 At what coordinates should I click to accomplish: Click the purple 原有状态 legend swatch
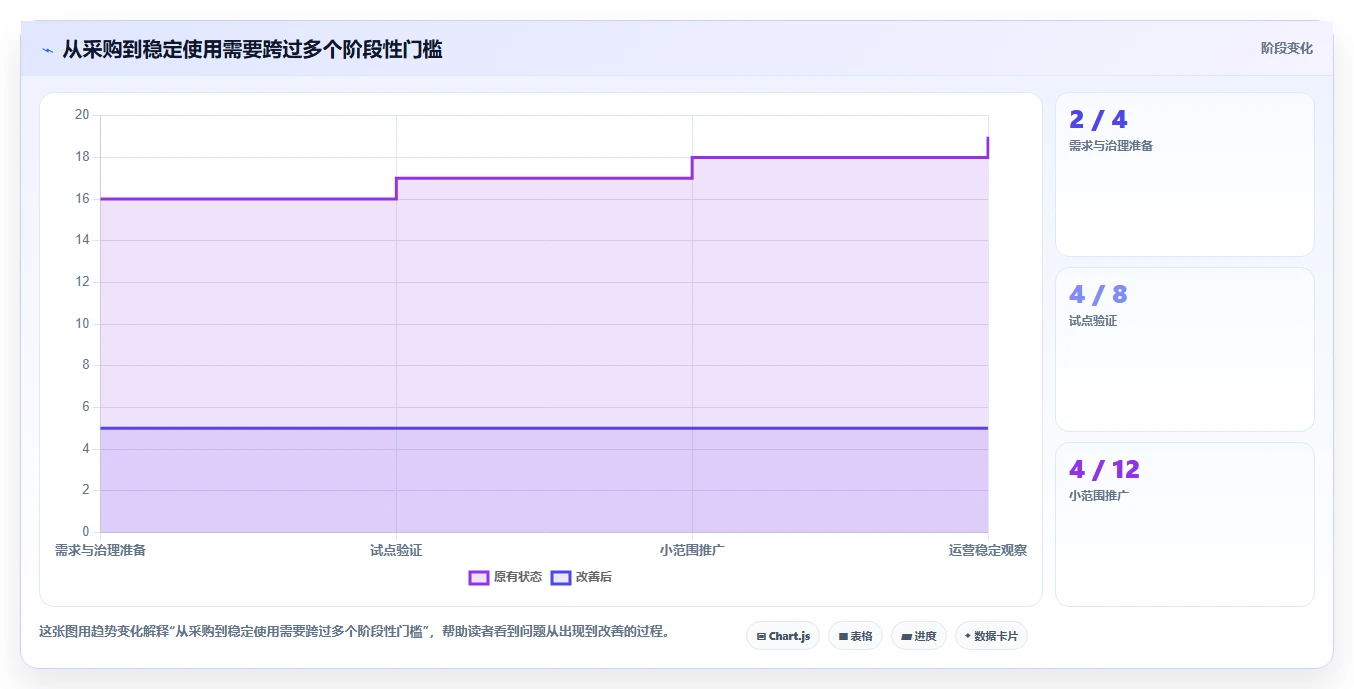479,577
